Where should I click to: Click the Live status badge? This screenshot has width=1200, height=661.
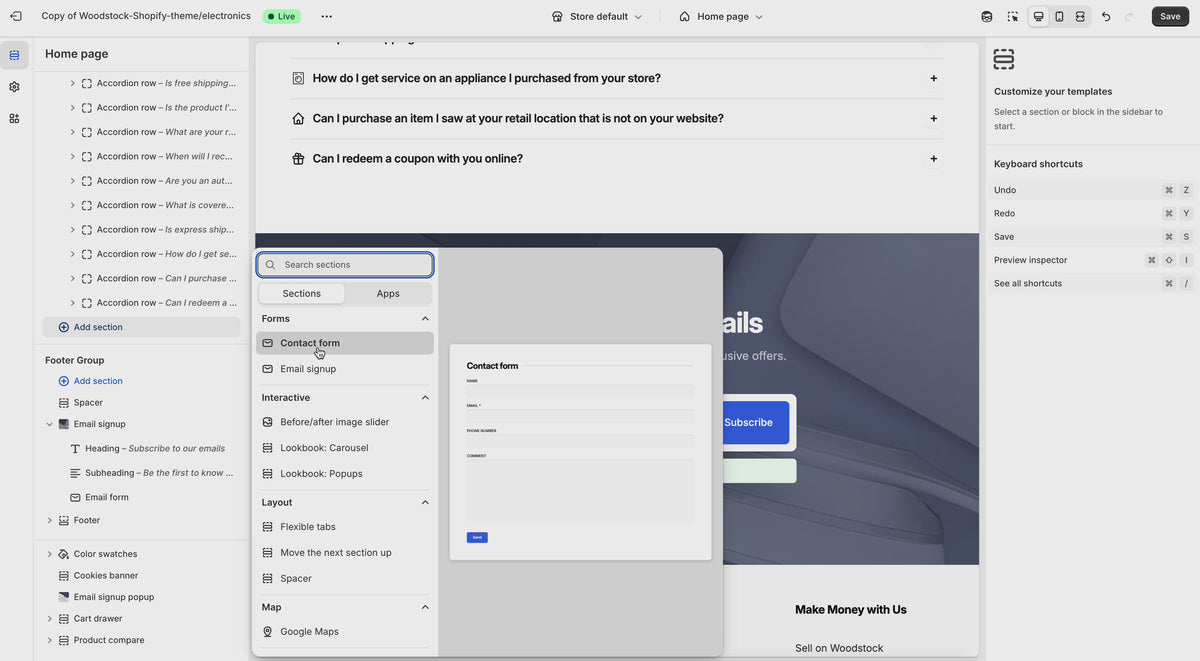[x=281, y=16]
